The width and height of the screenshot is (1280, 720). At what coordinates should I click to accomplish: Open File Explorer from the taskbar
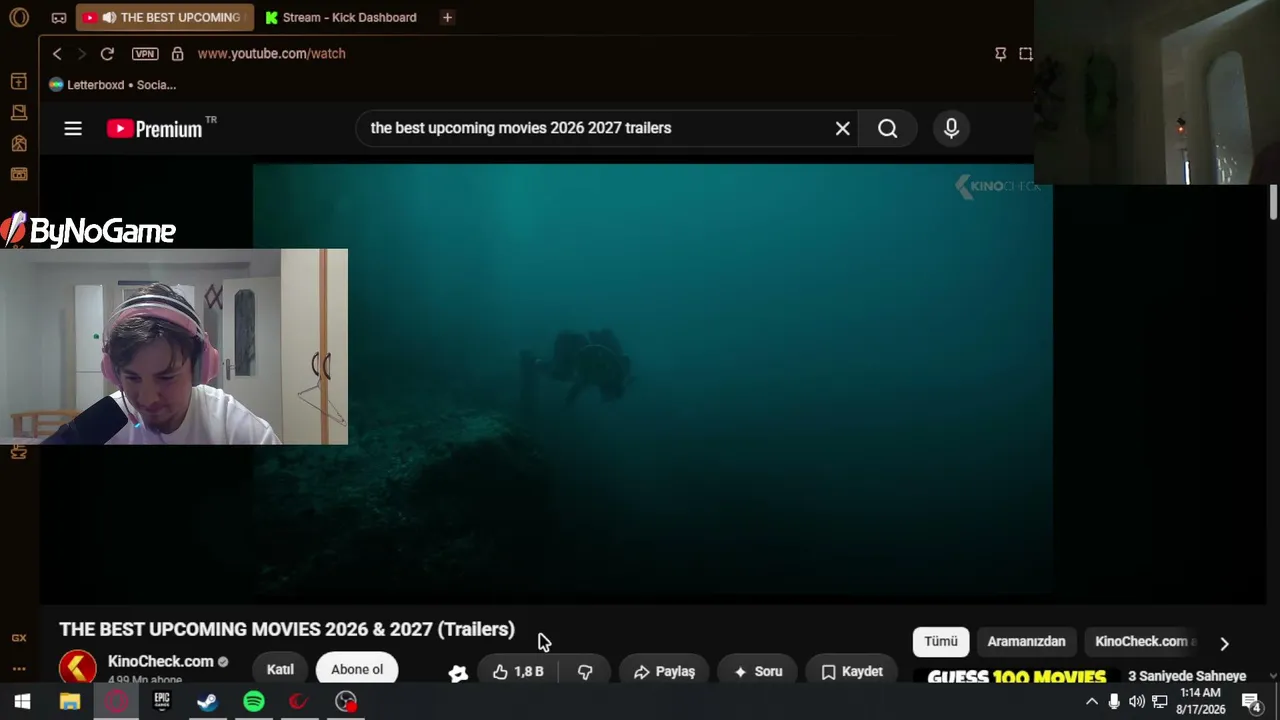pos(69,702)
